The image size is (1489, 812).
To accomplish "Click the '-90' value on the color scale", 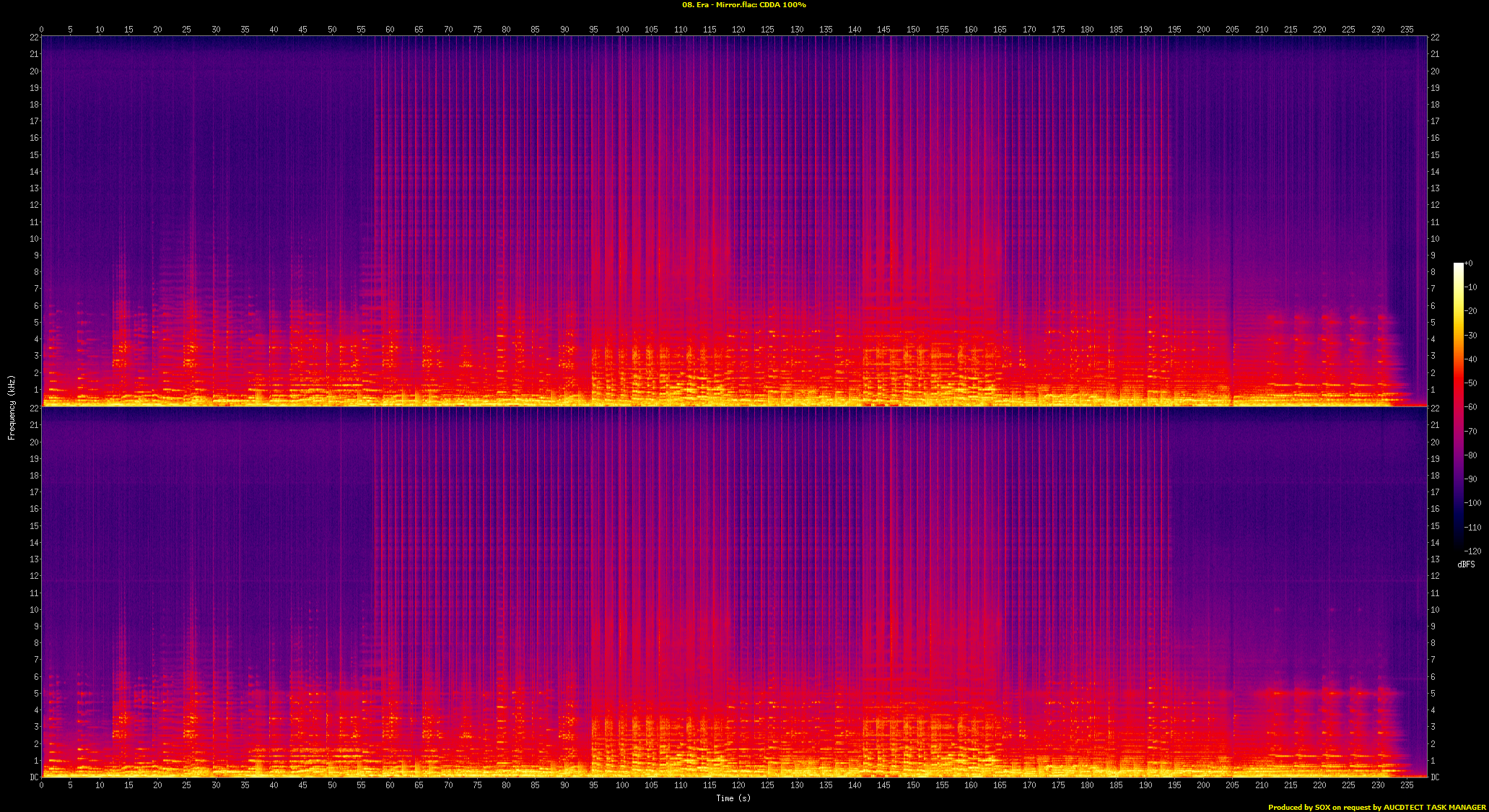I will (1472, 479).
